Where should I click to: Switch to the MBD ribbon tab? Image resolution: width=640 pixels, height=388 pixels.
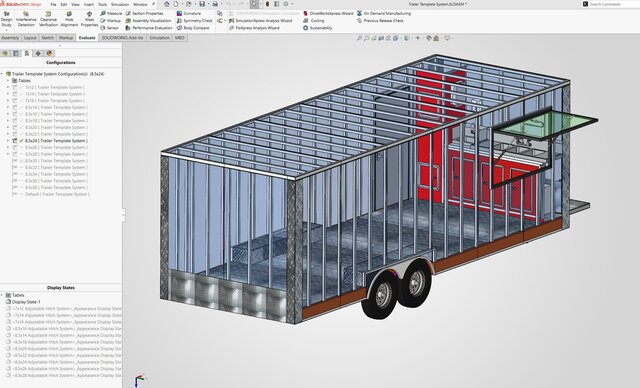[x=180, y=38]
